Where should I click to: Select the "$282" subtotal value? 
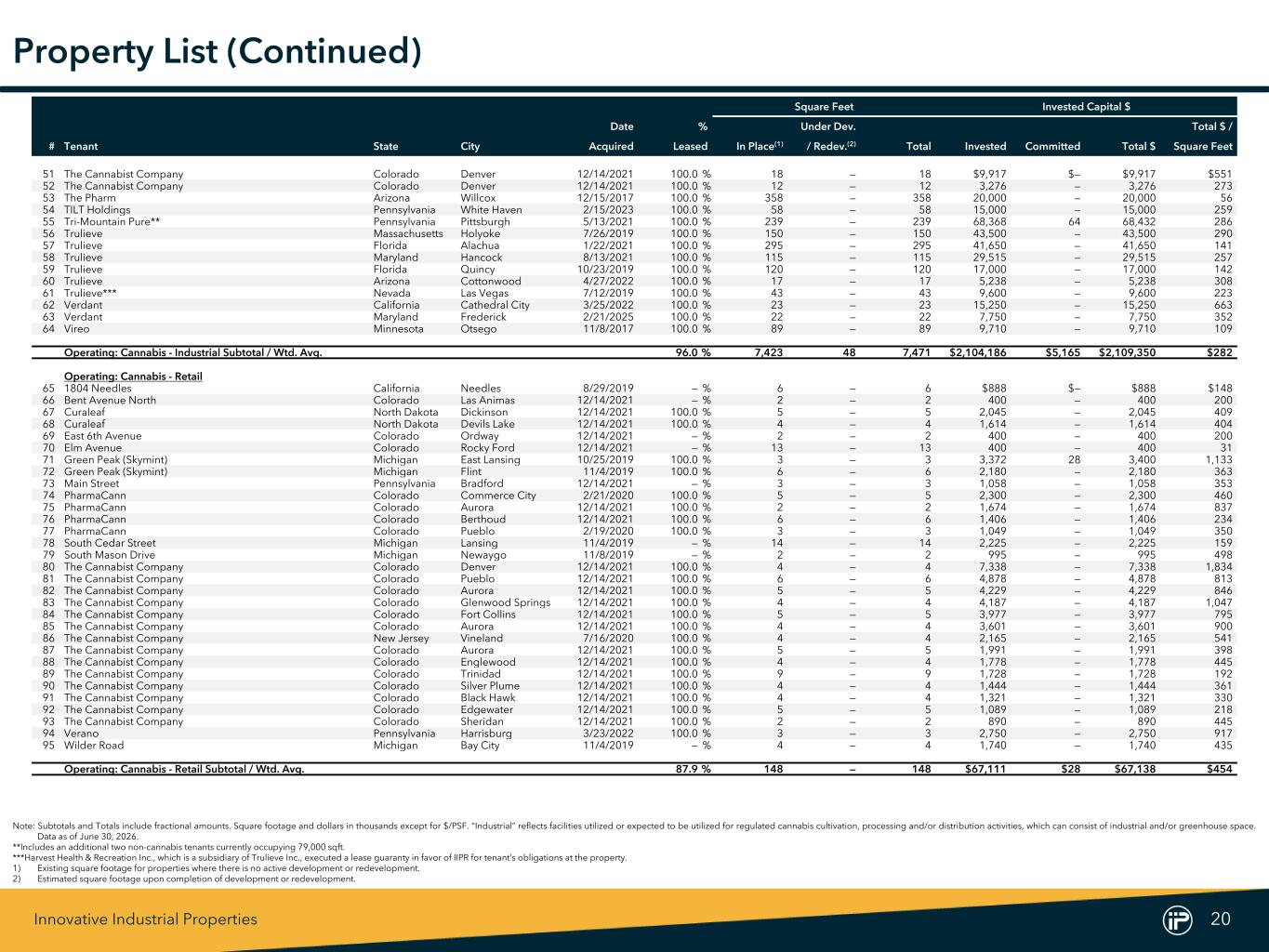(1220, 352)
